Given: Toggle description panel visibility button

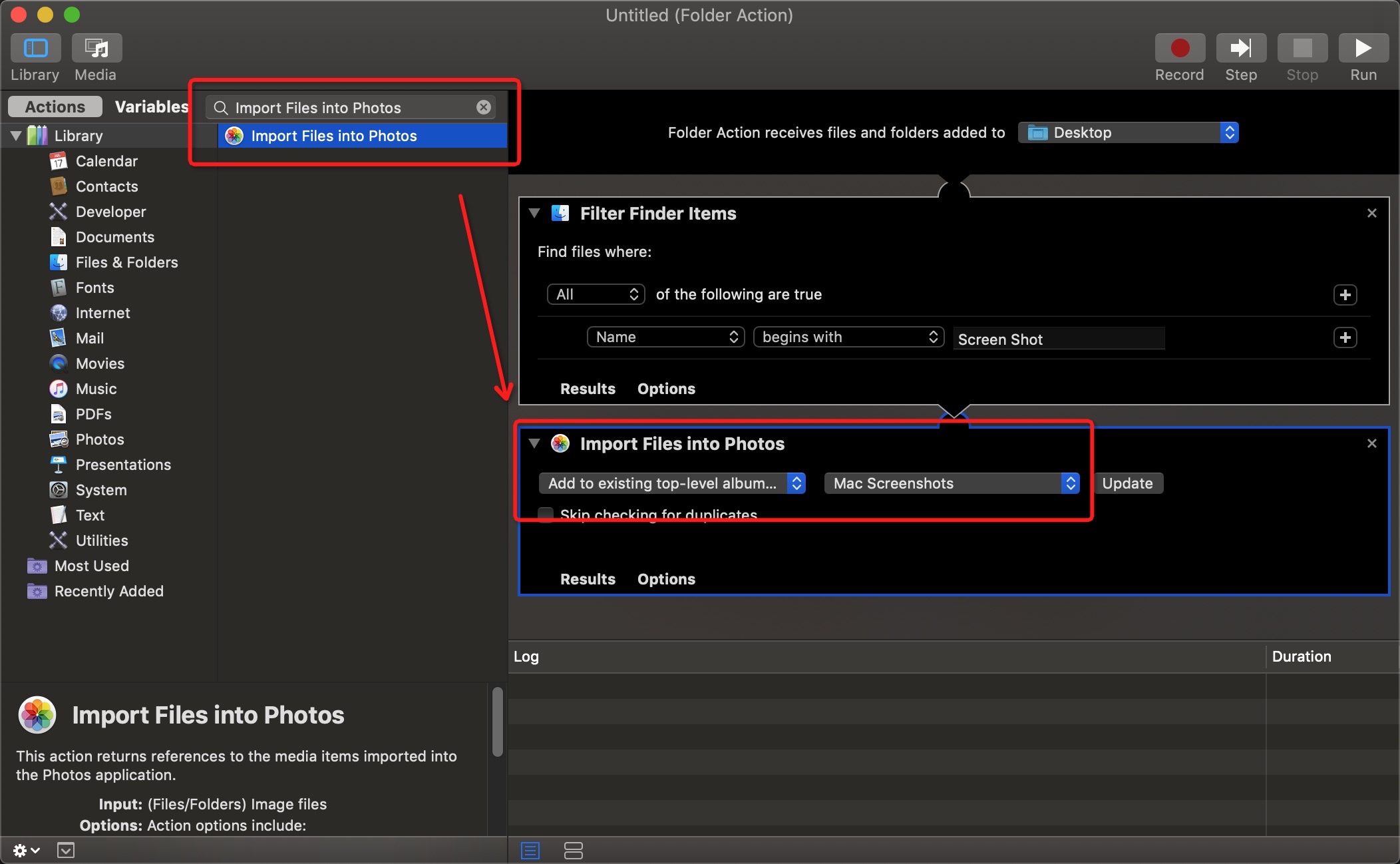Looking at the screenshot, I should point(66,850).
